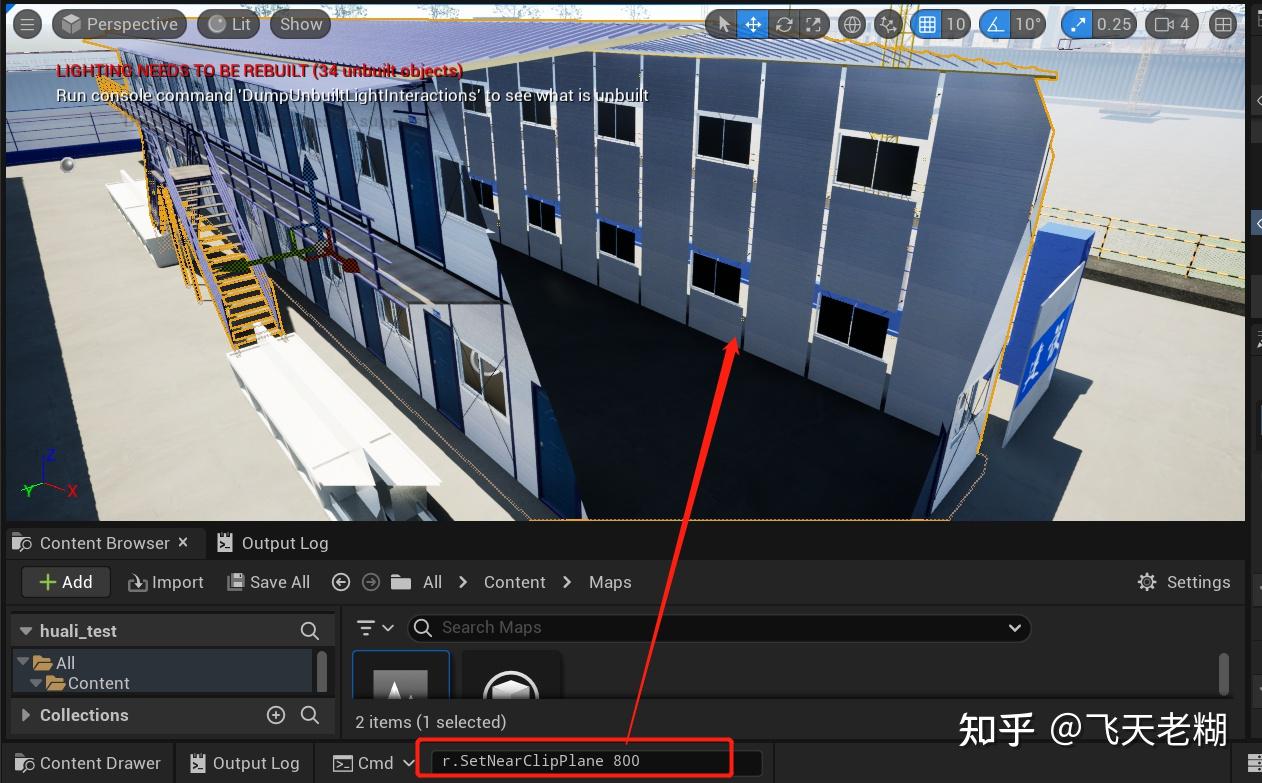Toggle world/local coordinate system globe icon
Viewport: 1262px width, 783px height.
[x=852, y=24]
